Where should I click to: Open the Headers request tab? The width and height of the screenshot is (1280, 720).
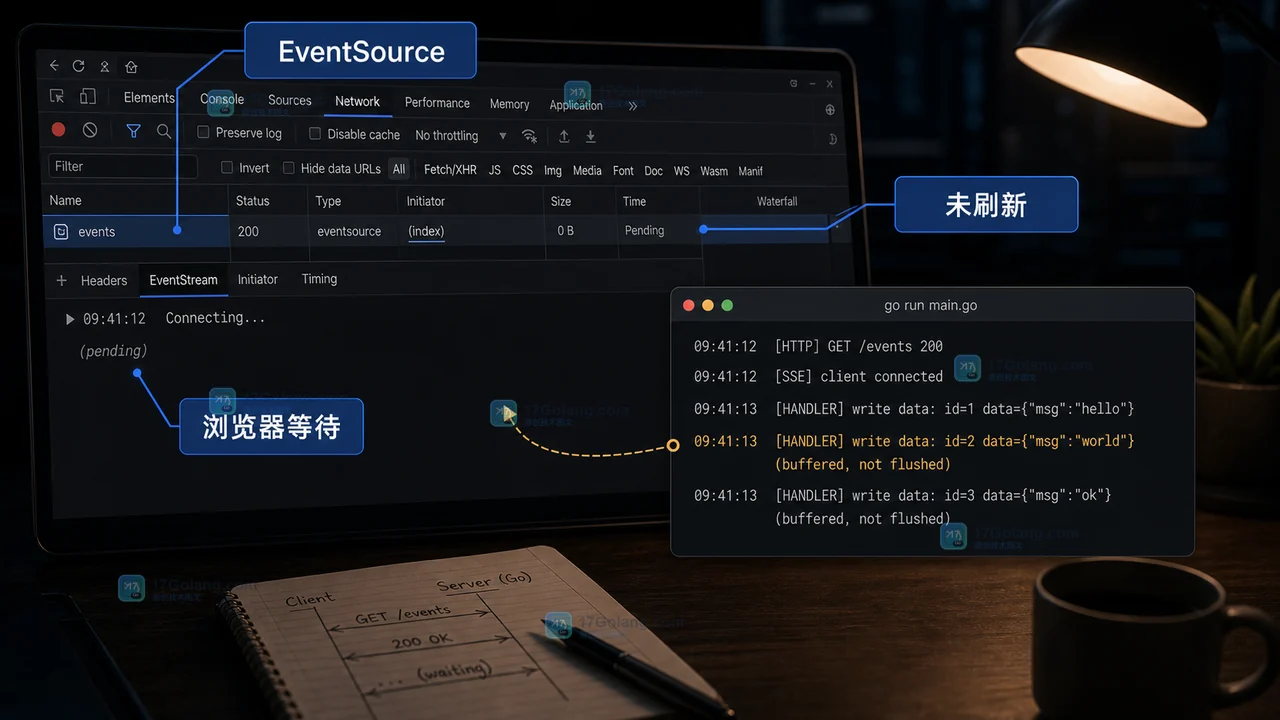click(104, 281)
